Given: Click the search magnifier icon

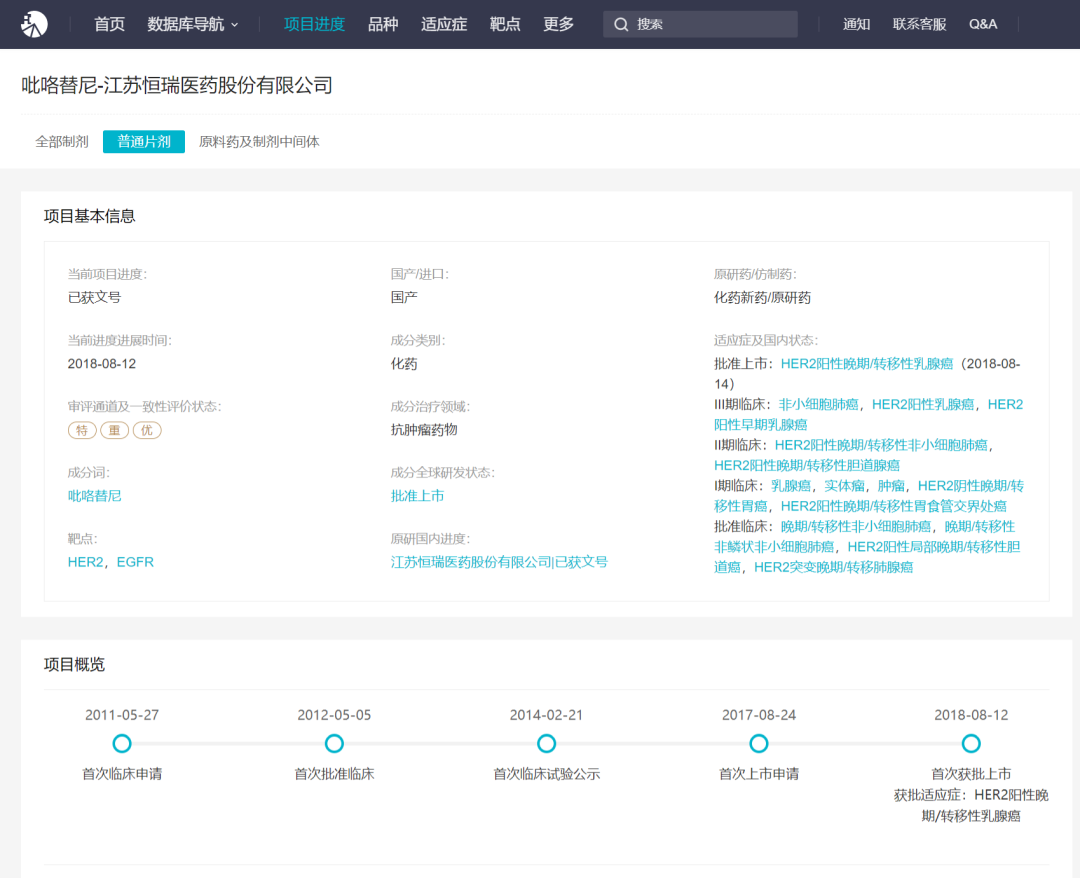Looking at the screenshot, I should [x=621, y=24].
